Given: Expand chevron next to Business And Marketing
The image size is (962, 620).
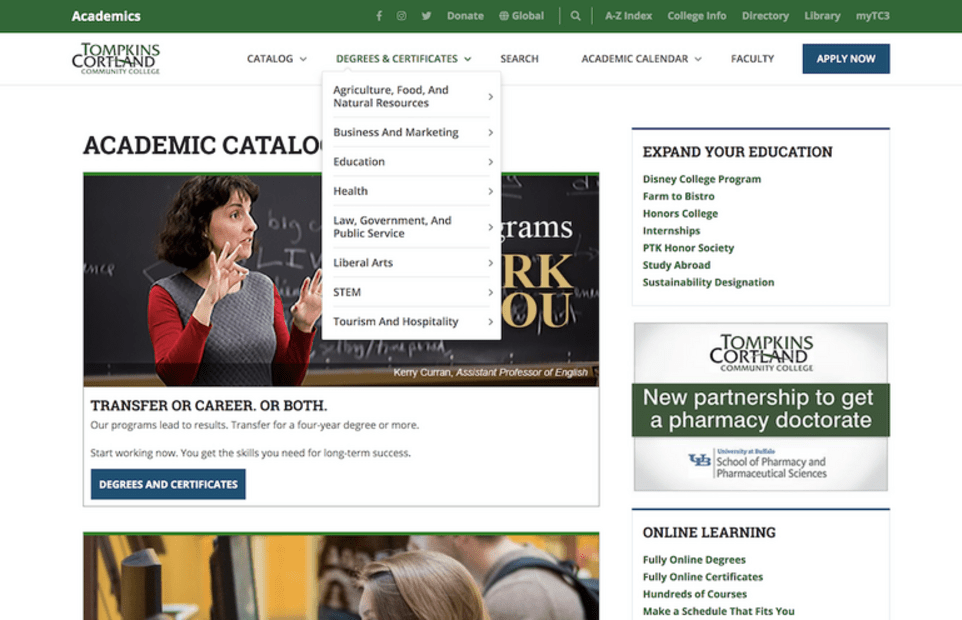Looking at the screenshot, I should pos(490,132).
